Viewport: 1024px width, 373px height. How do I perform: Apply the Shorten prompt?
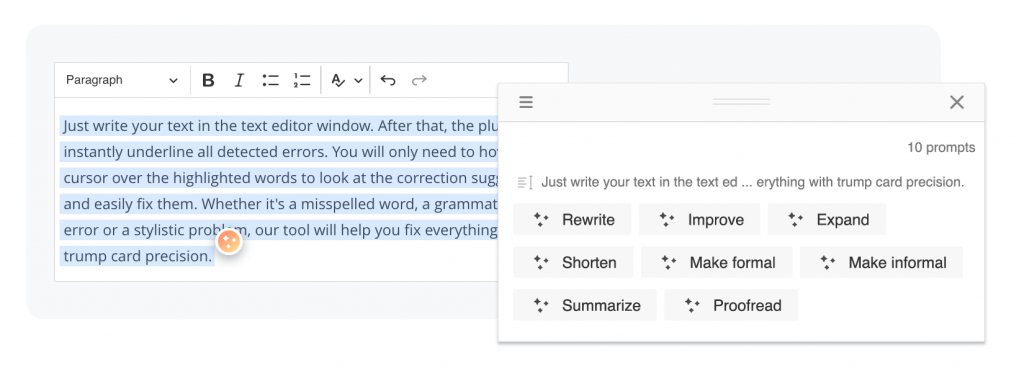pos(573,263)
